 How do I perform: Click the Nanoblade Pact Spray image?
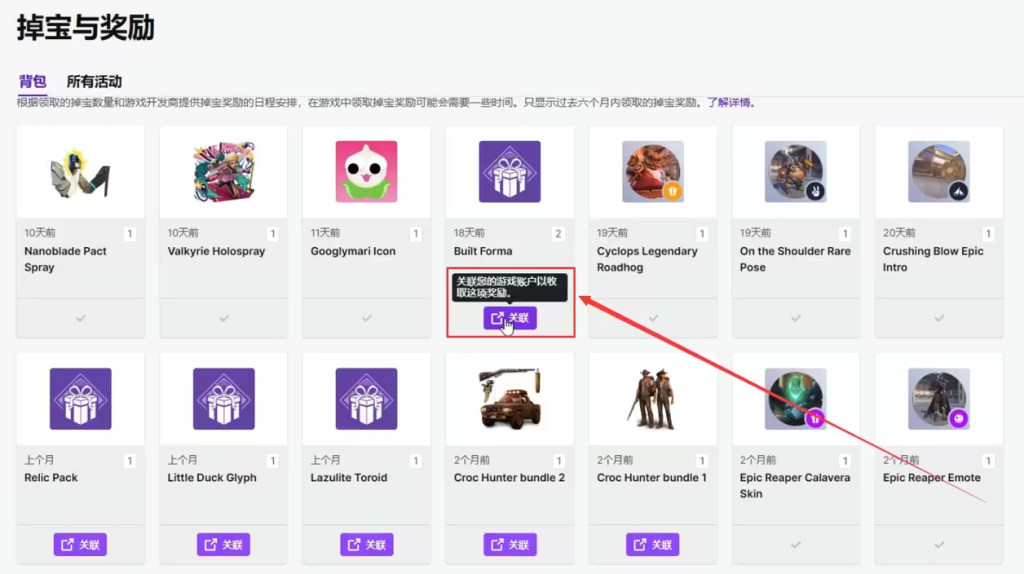(80, 172)
